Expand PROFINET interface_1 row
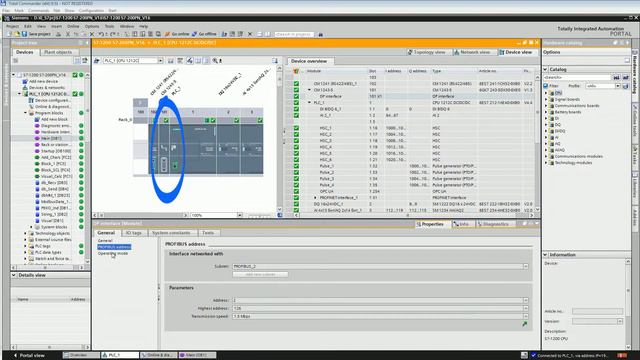The image size is (640, 360). [315, 198]
